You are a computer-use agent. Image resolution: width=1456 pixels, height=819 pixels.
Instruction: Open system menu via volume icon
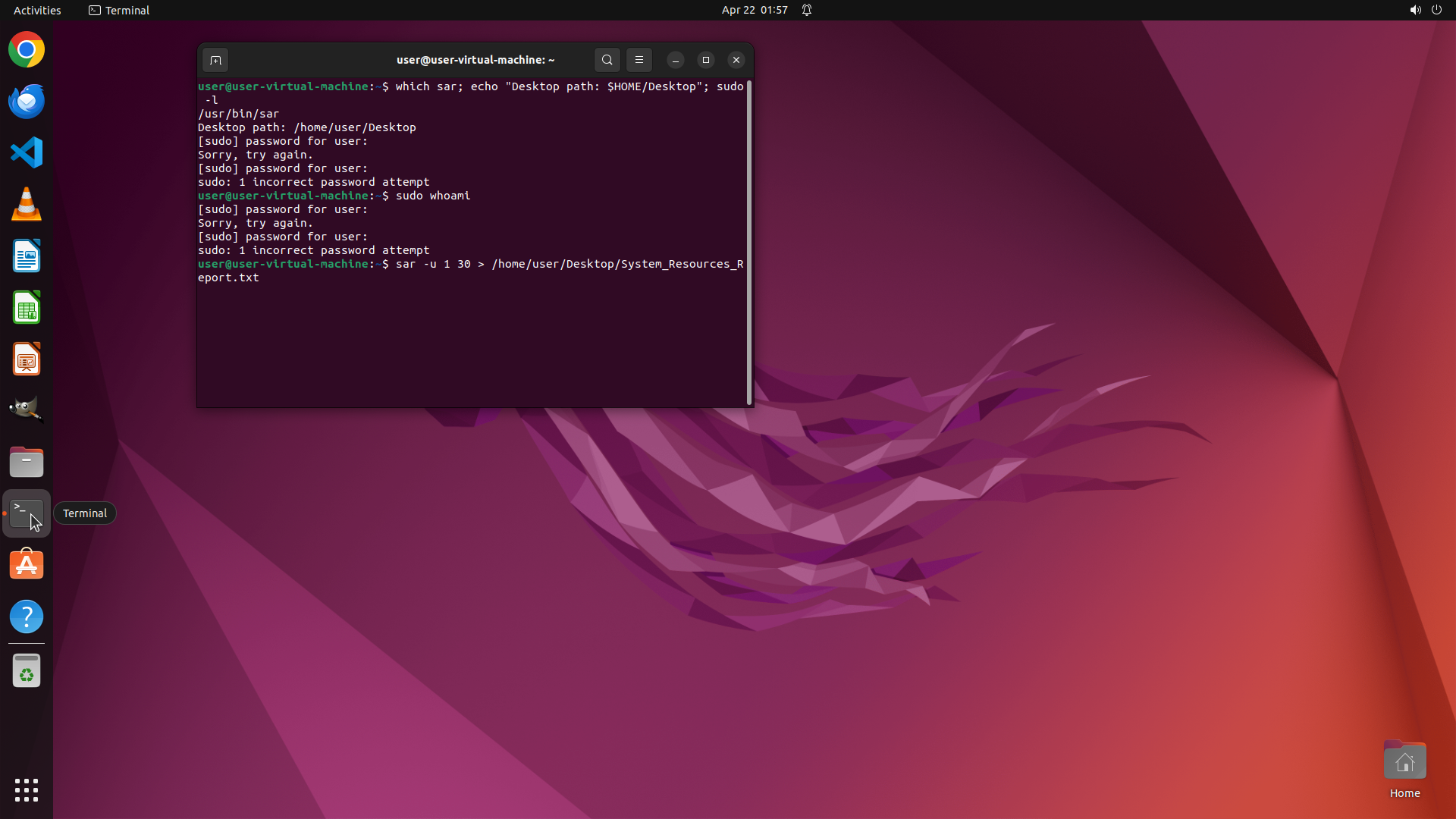(1415, 10)
